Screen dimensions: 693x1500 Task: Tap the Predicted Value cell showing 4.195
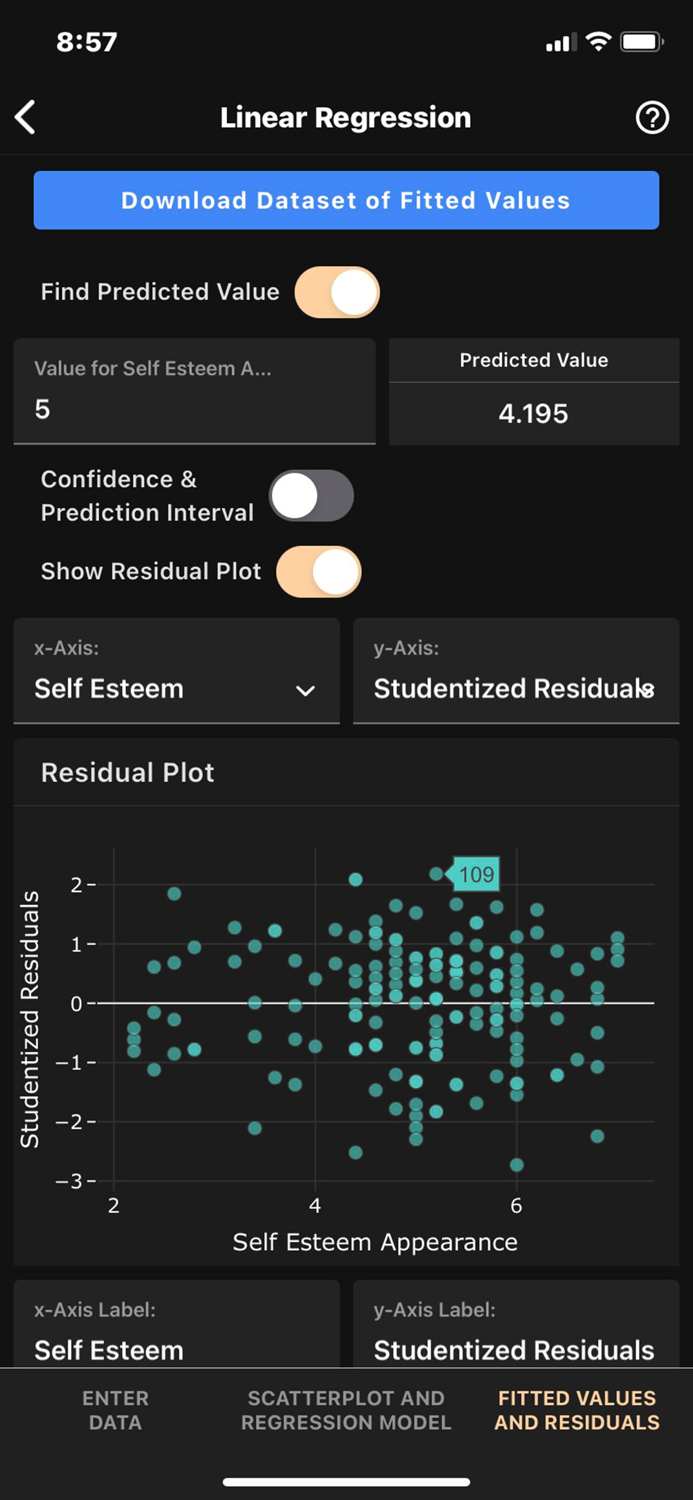pos(533,413)
